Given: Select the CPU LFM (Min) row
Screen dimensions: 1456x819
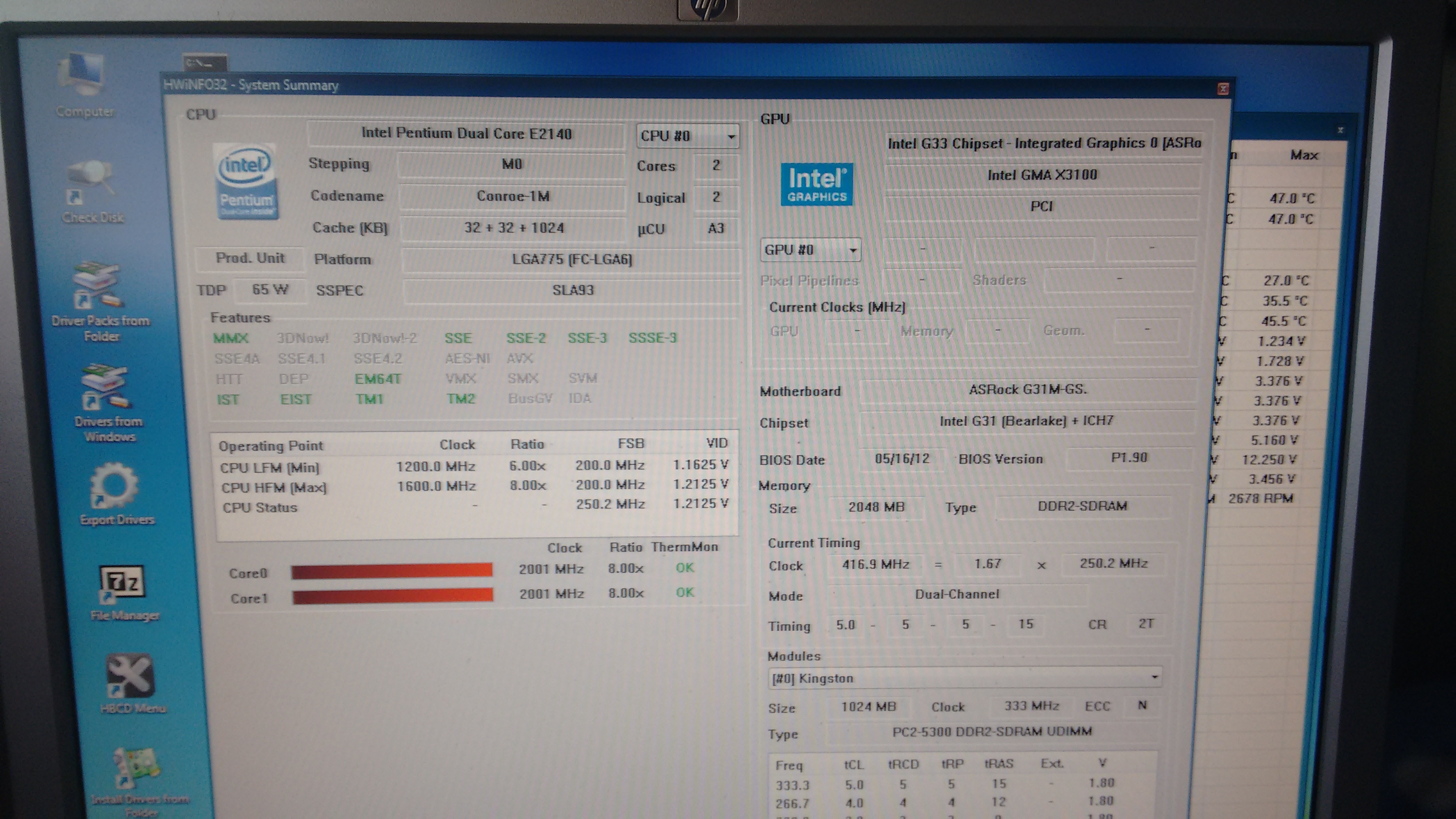Looking at the screenshot, I should click(474, 466).
